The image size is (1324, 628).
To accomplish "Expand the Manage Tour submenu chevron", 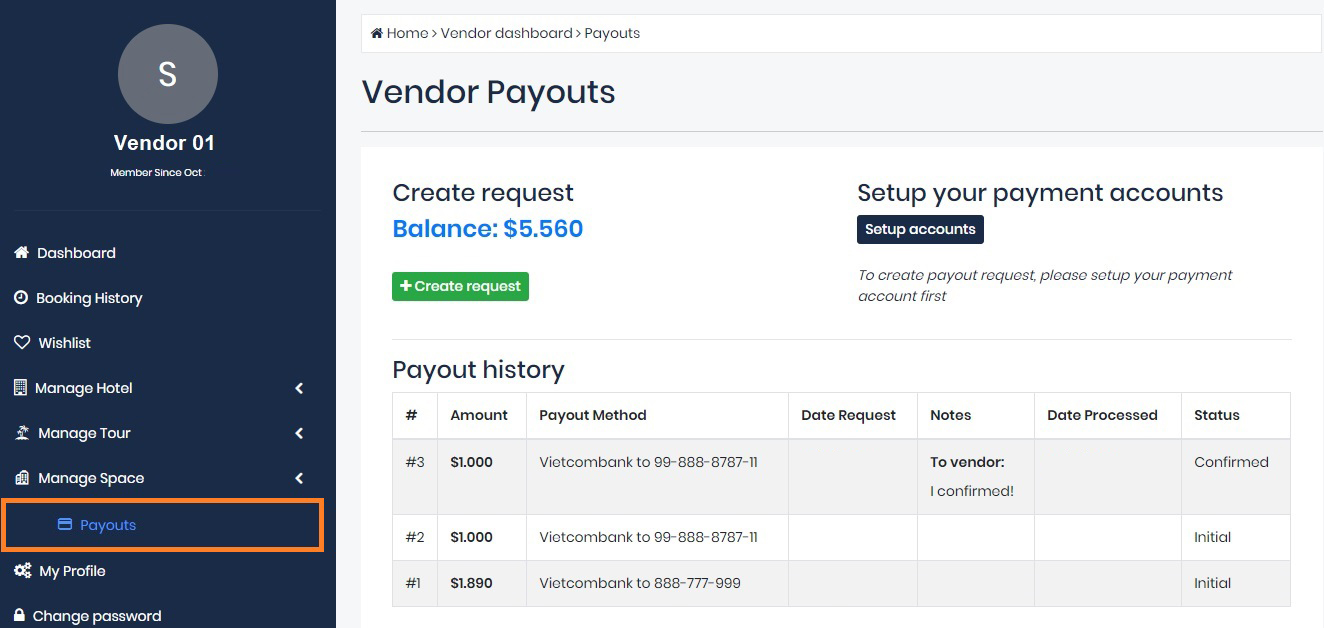I will 299,433.
